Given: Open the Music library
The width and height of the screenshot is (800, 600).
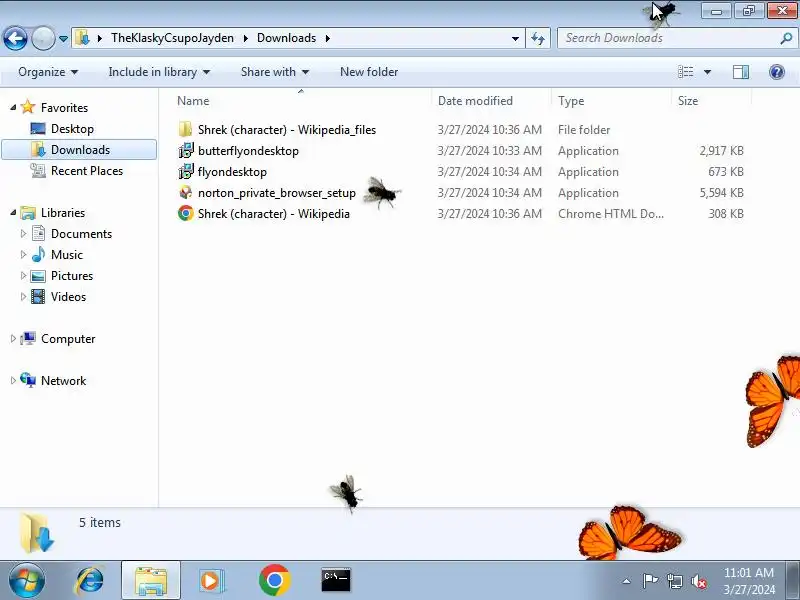Looking at the screenshot, I should coord(67,255).
